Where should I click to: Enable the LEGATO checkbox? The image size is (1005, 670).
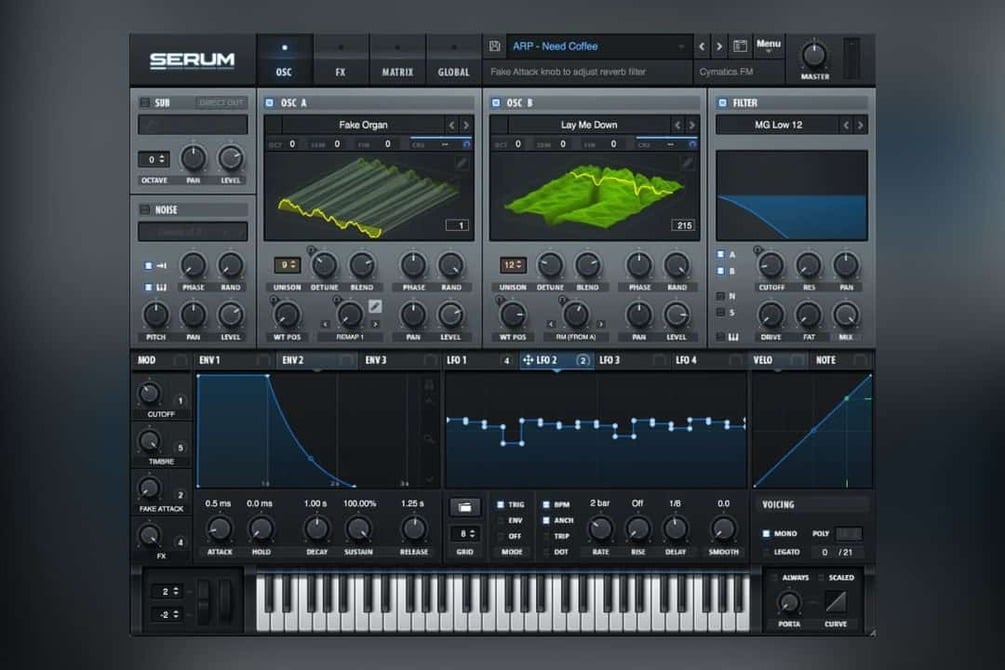(x=766, y=552)
